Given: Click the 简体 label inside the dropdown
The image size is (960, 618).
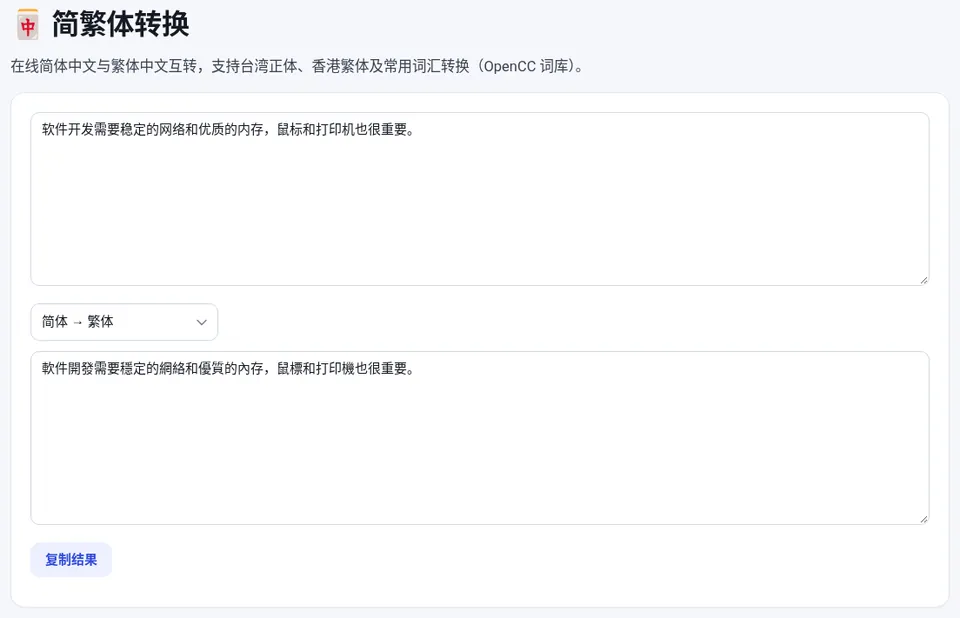Looking at the screenshot, I should (x=54, y=322).
